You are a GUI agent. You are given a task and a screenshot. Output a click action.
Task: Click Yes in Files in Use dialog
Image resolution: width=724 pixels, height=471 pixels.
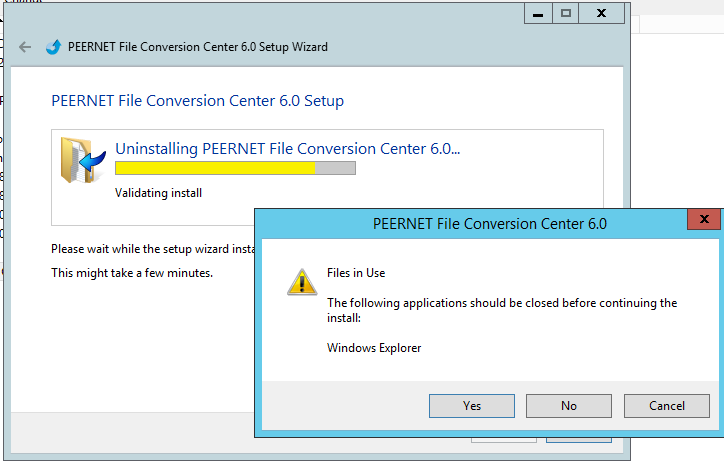click(471, 406)
